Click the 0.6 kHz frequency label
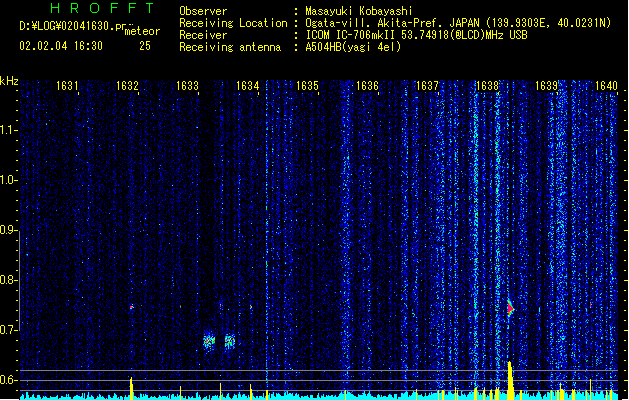 (x=8, y=380)
